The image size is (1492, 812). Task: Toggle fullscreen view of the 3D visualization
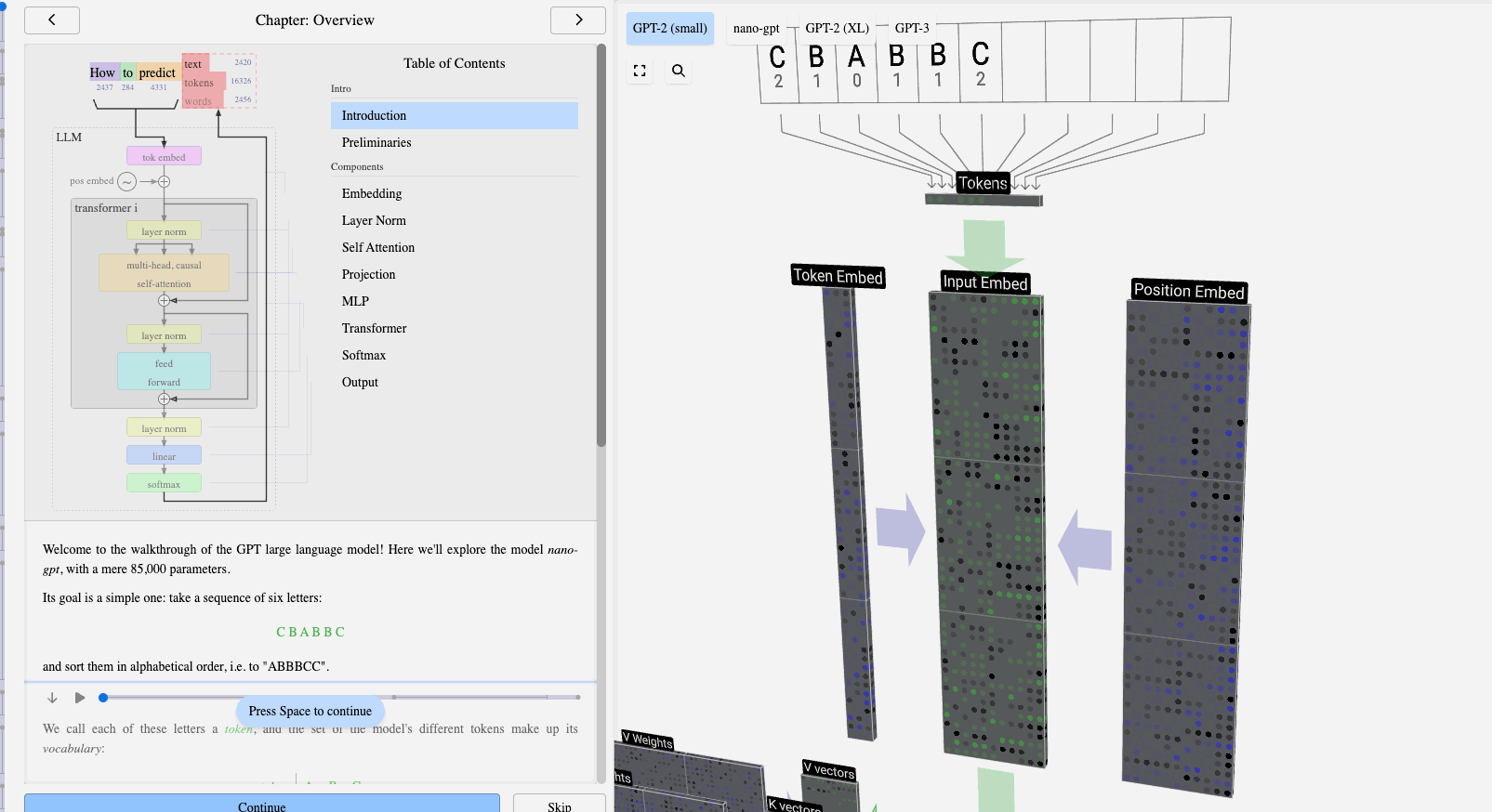pos(640,71)
